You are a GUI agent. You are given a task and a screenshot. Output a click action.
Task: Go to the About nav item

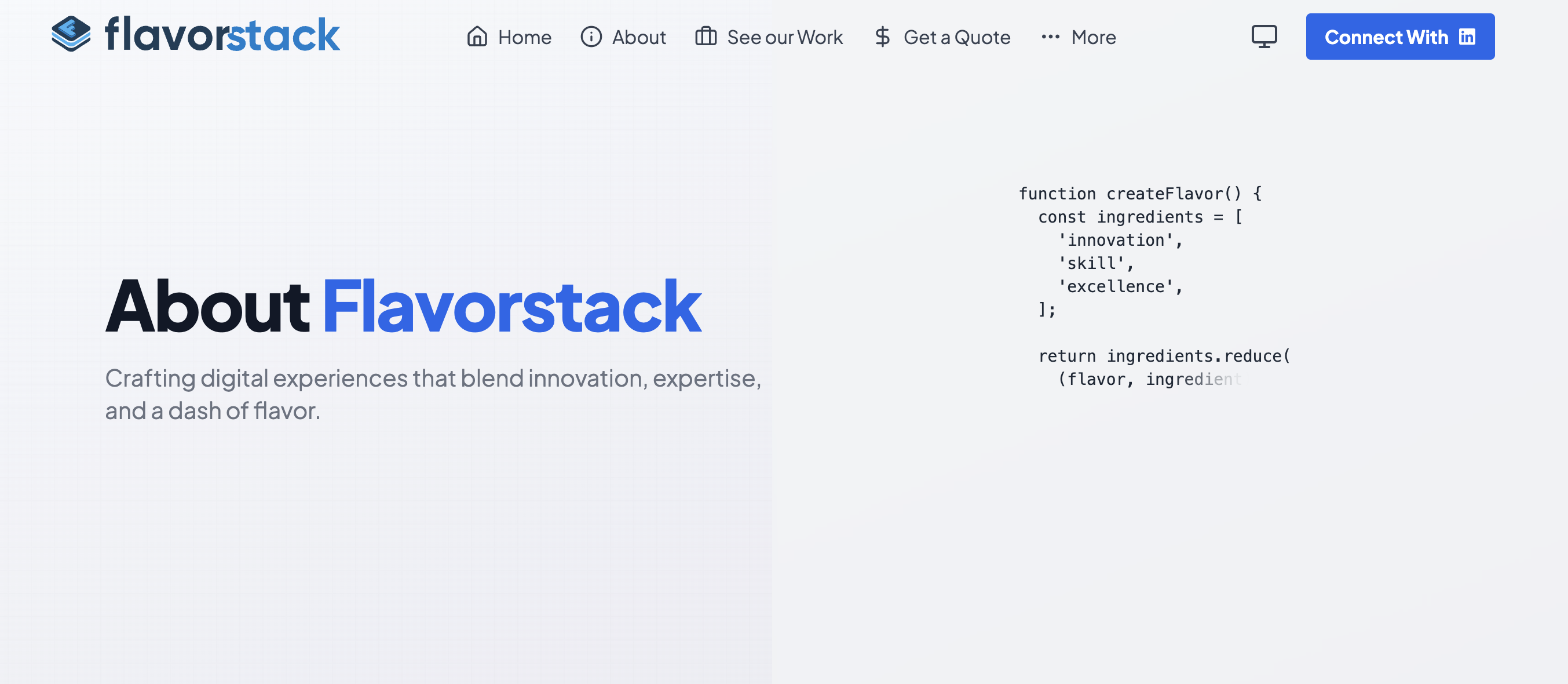[623, 37]
